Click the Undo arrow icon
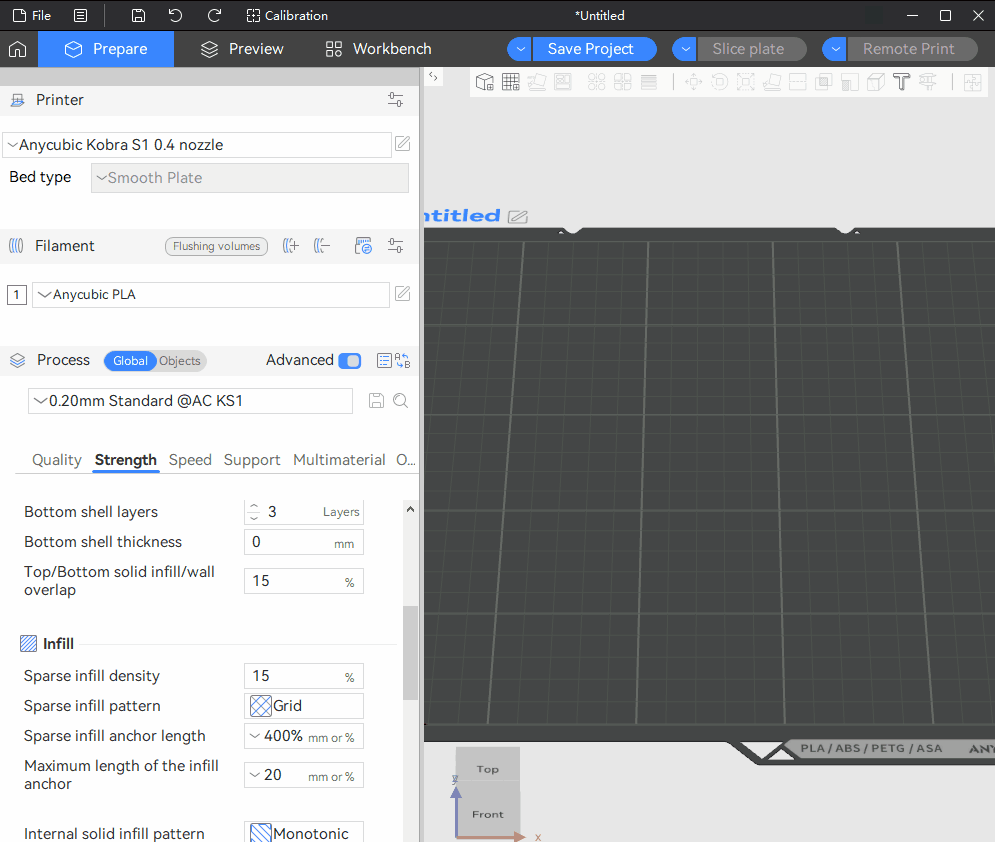 coord(176,16)
